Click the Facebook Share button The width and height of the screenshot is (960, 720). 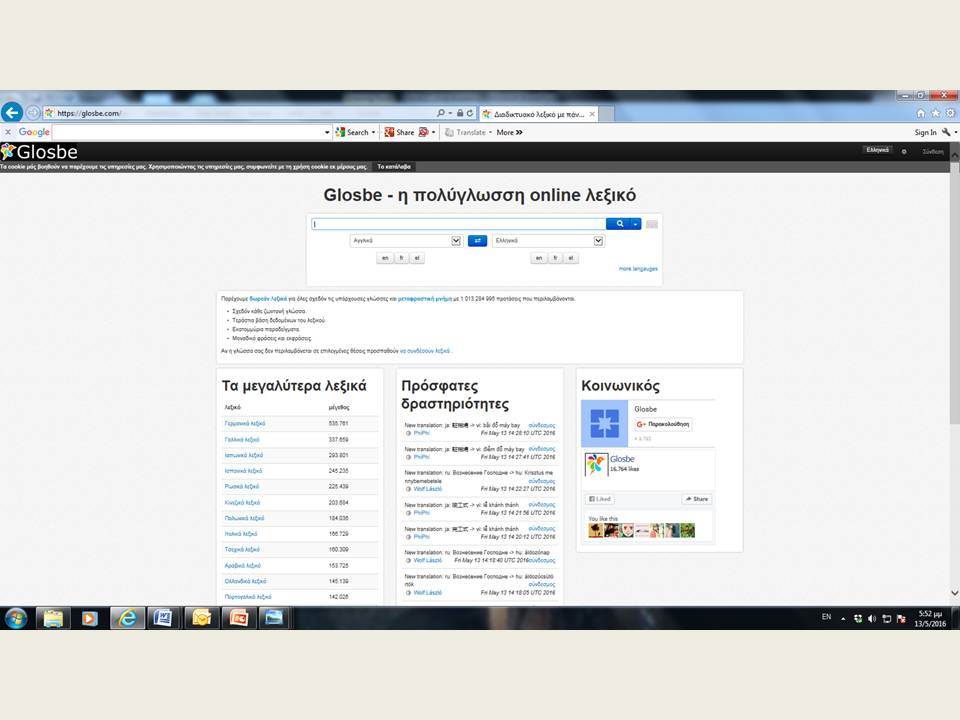pyautogui.click(x=697, y=499)
